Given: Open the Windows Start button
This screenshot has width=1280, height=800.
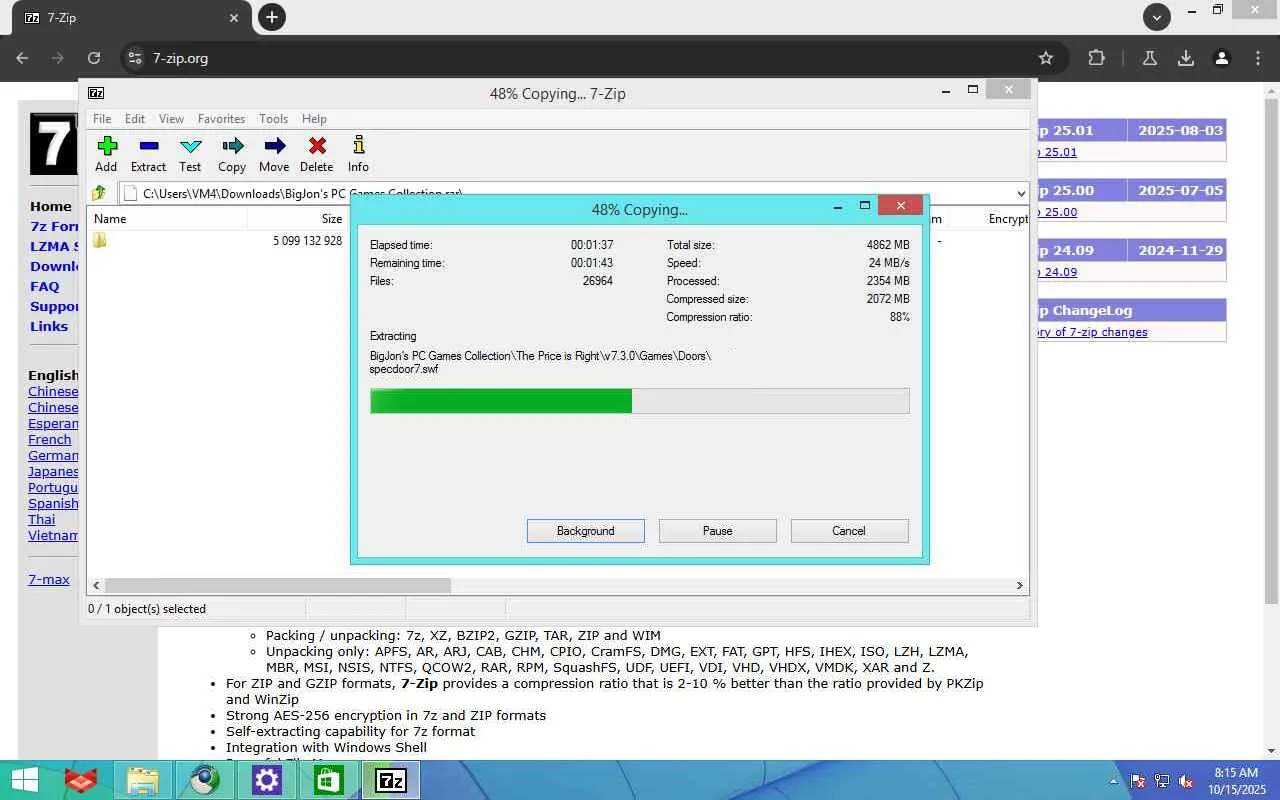Looking at the screenshot, I should tap(25, 780).
